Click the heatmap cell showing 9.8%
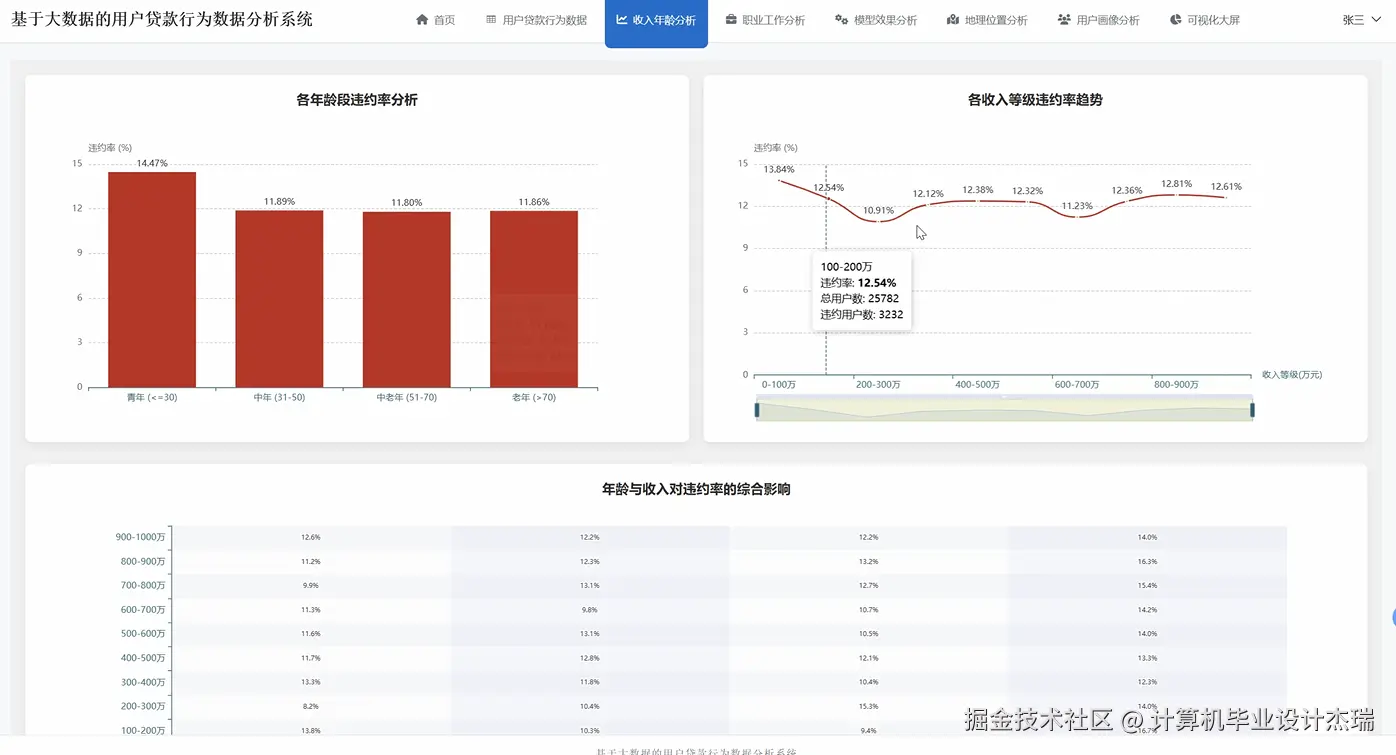The image size is (1396, 755). coord(590,610)
